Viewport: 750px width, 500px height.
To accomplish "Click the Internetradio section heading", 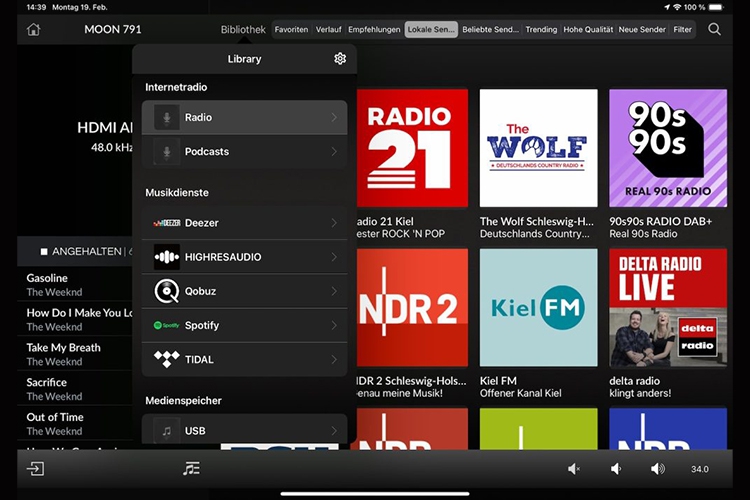I will (176, 87).
